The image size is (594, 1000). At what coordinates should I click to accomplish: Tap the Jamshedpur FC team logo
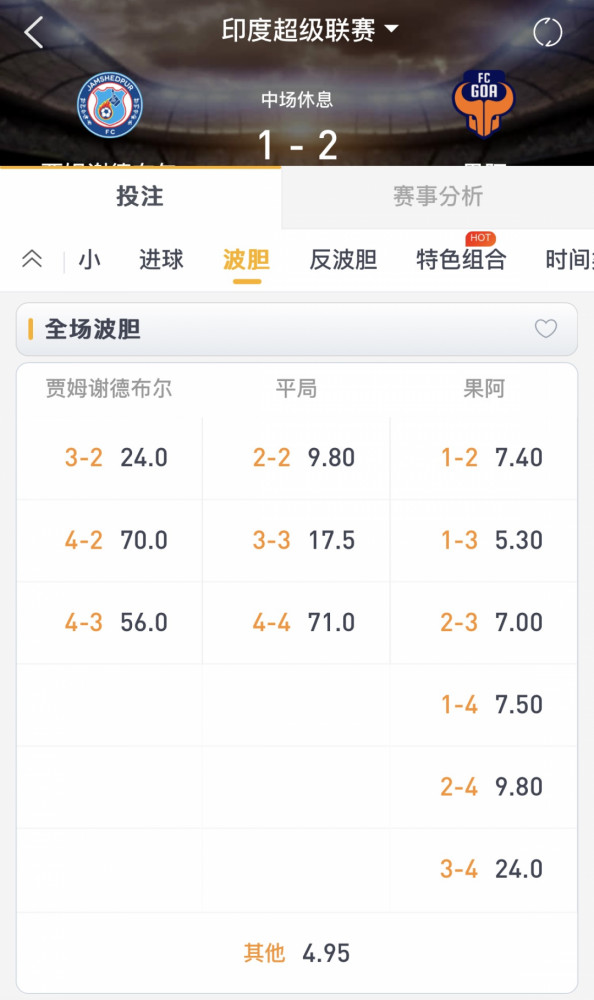point(110,106)
